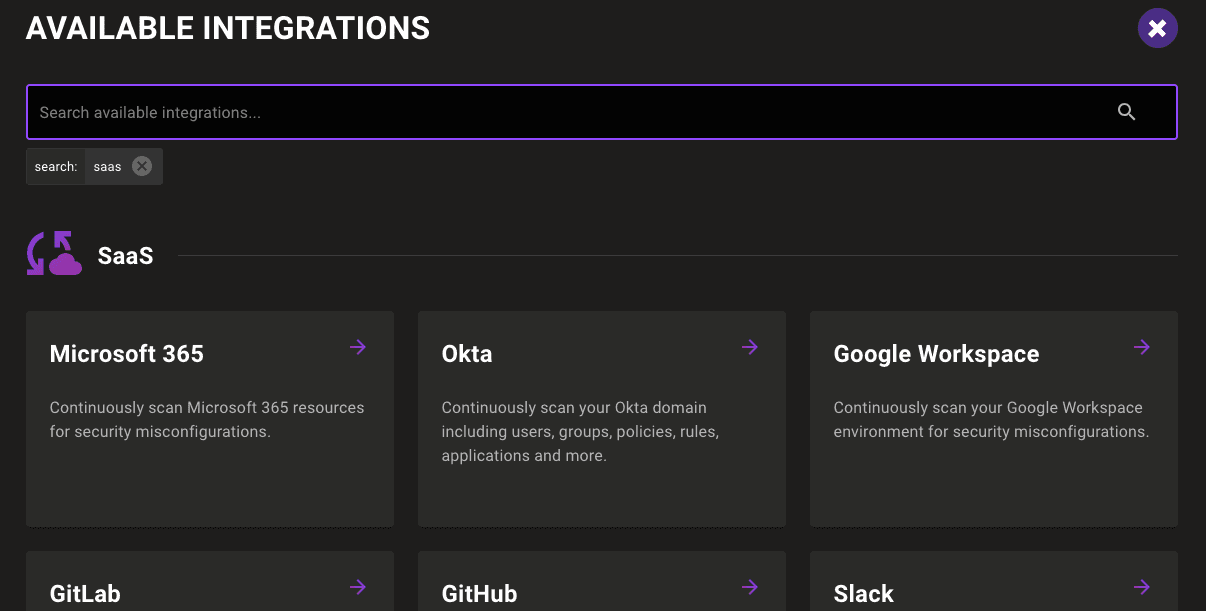Open the Okta integration card
The image size is (1206, 611).
602,418
